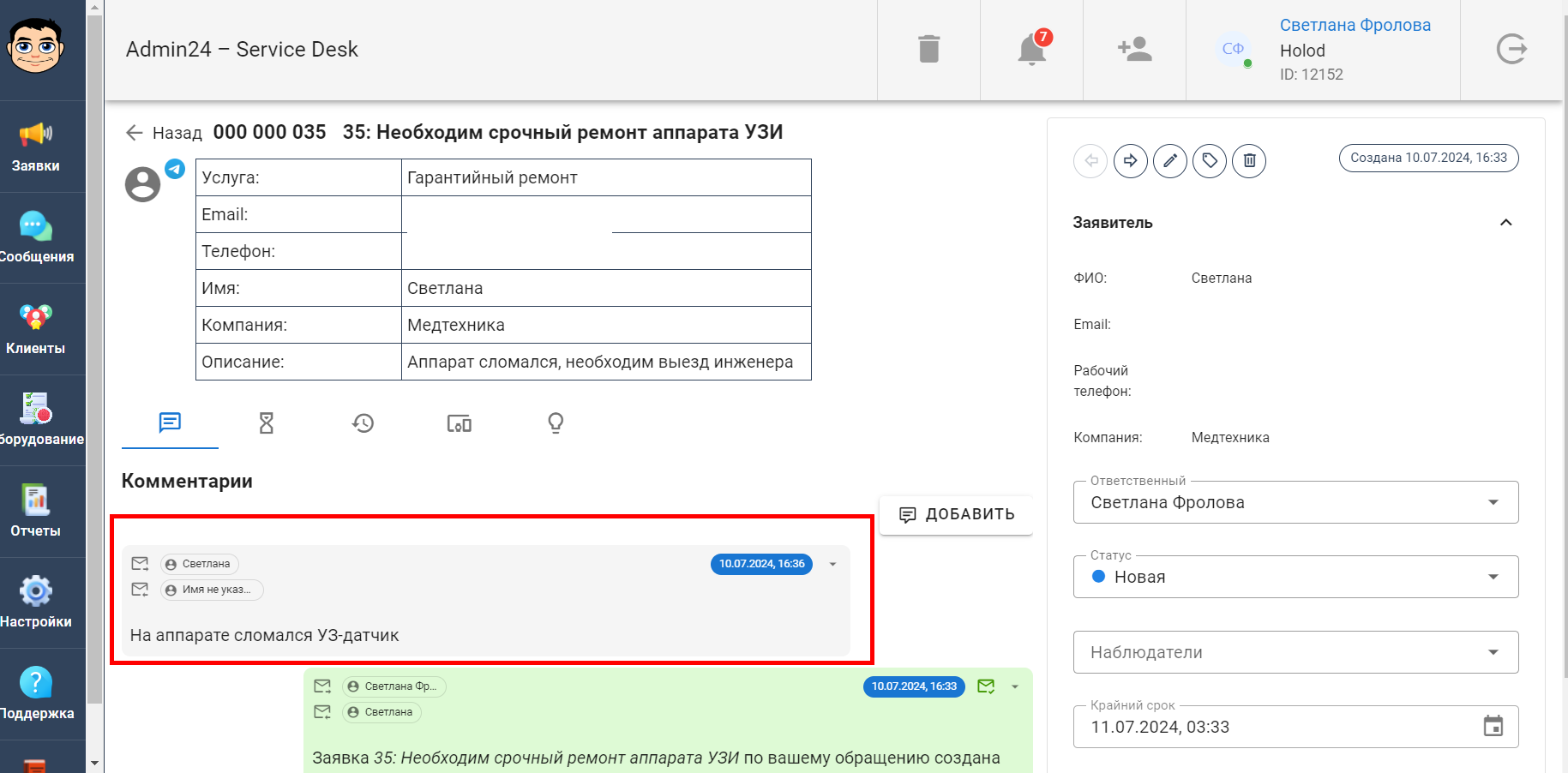Click the Комментарии heading
Image resolution: width=1568 pixels, height=773 pixels.
pos(187,481)
